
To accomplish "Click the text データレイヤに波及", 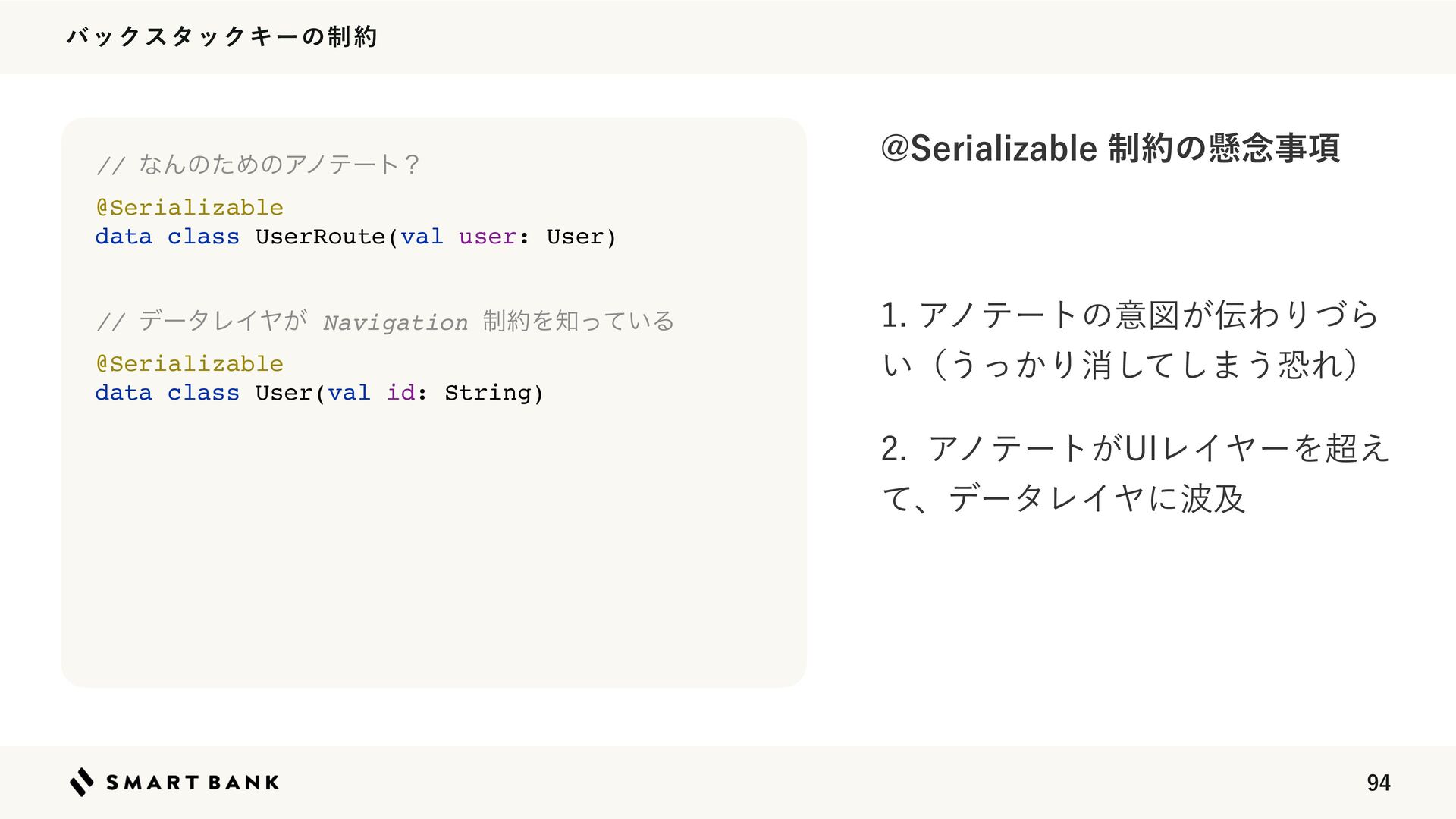I will click(1097, 498).
